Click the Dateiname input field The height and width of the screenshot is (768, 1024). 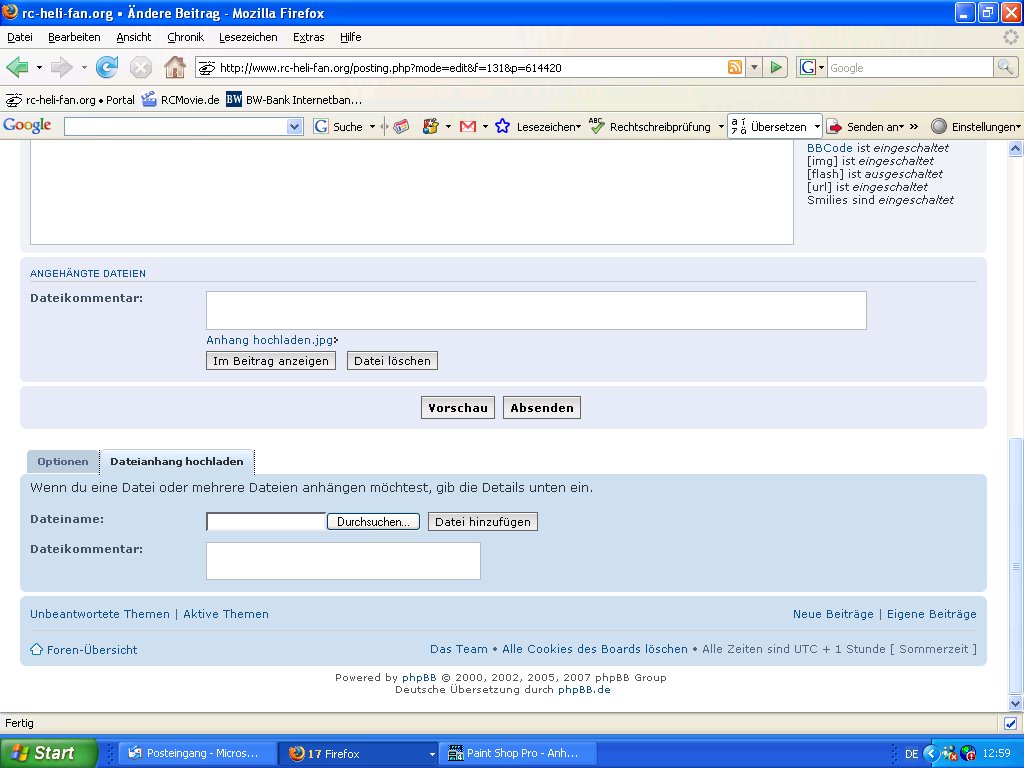[x=266, y=522]
